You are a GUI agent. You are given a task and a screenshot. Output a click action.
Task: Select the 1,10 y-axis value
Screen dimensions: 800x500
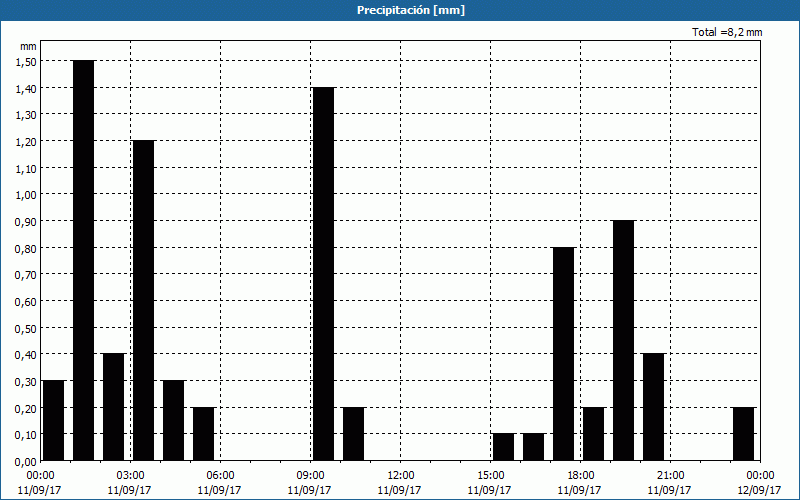point(26,168)
